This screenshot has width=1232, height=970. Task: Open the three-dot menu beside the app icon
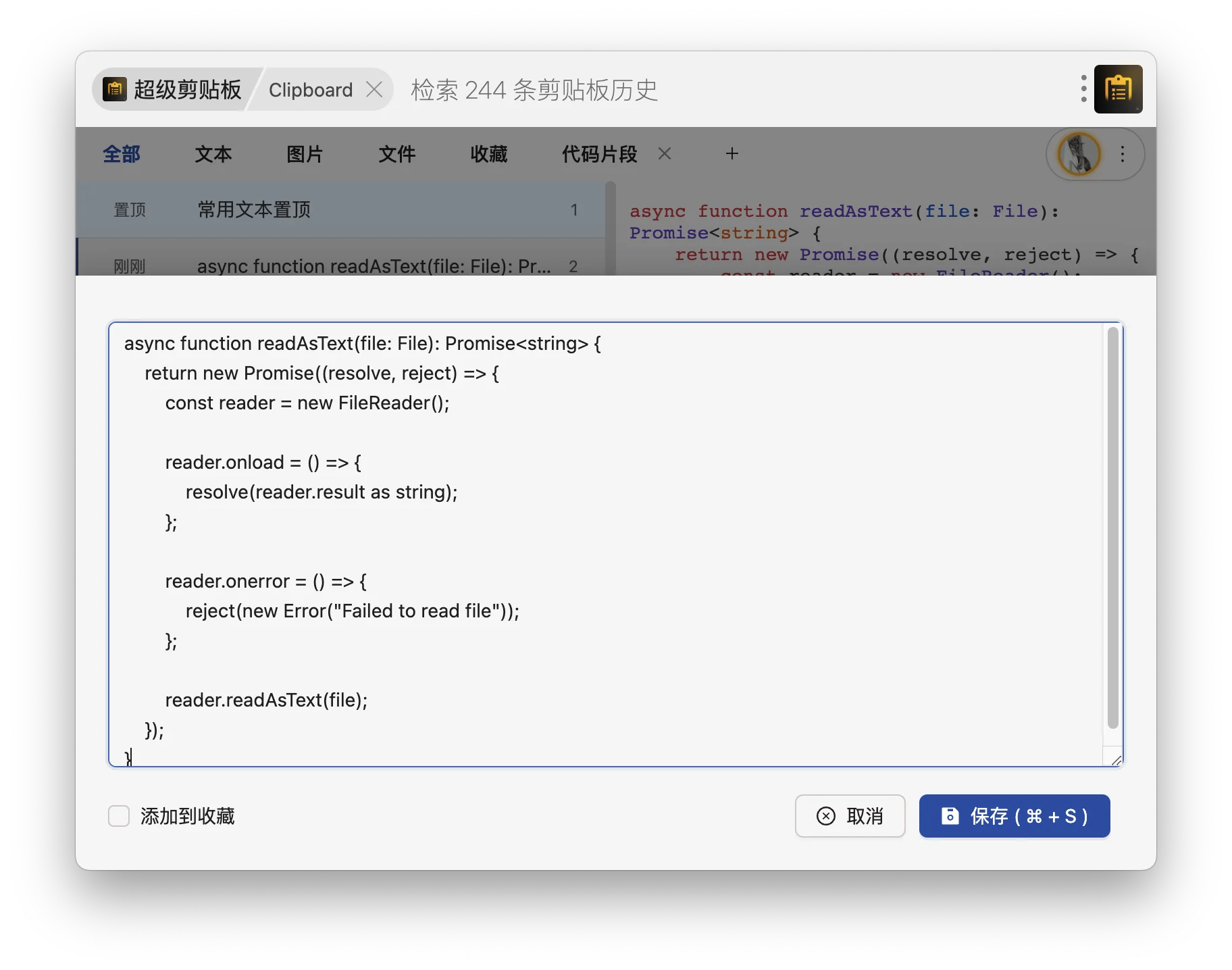tap(1083, 89)
